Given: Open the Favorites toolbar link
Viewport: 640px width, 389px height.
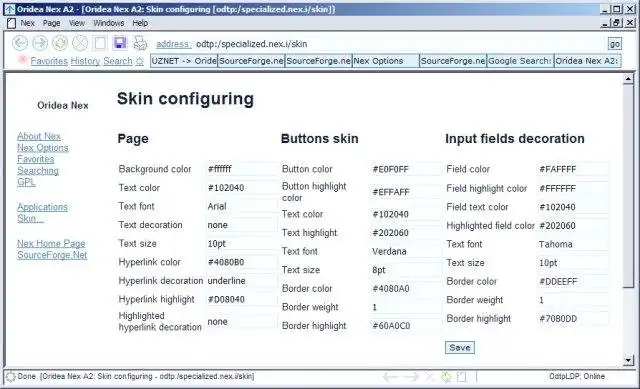Looking at the screenshot, I should click(49, 61).
